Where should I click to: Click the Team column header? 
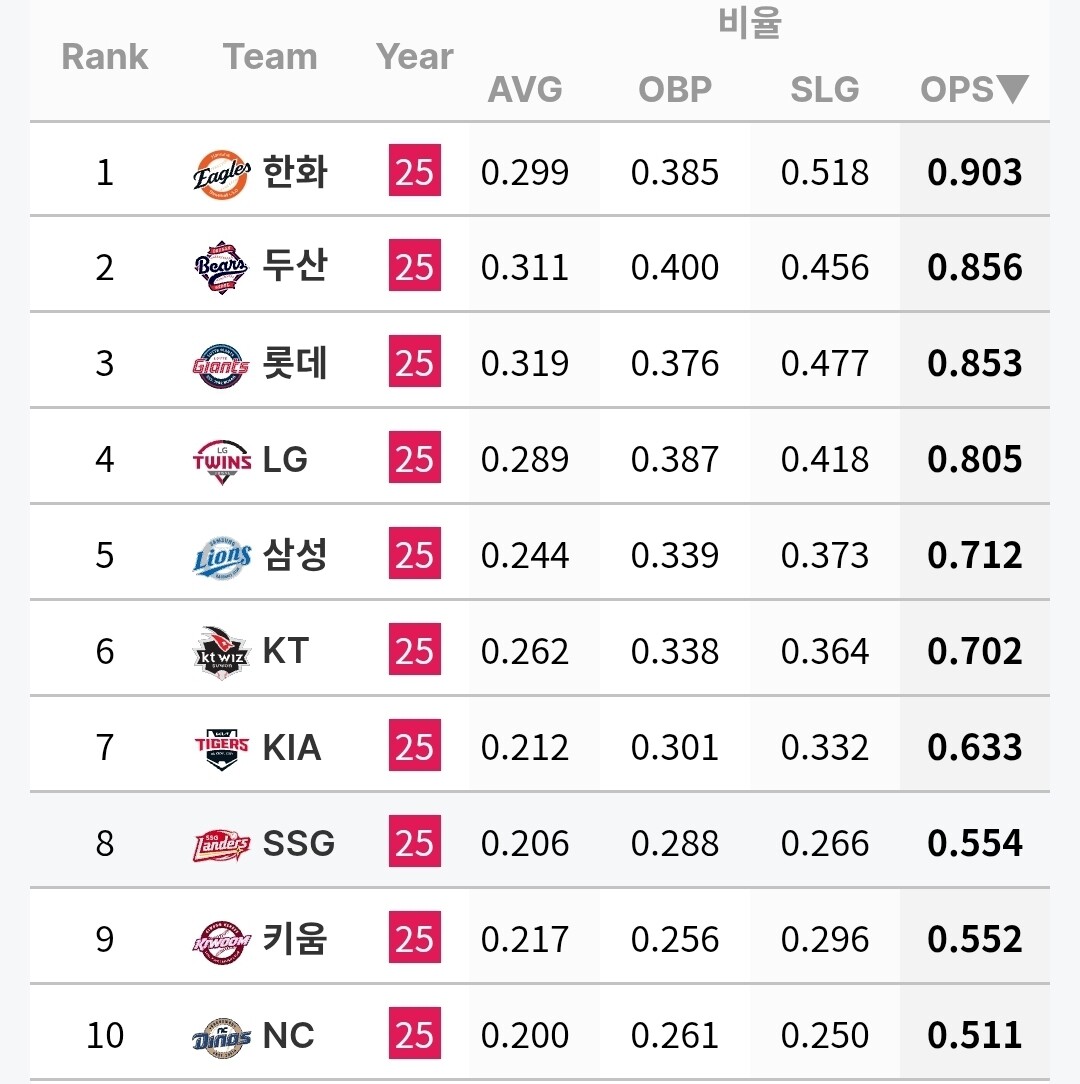(270, 57)
